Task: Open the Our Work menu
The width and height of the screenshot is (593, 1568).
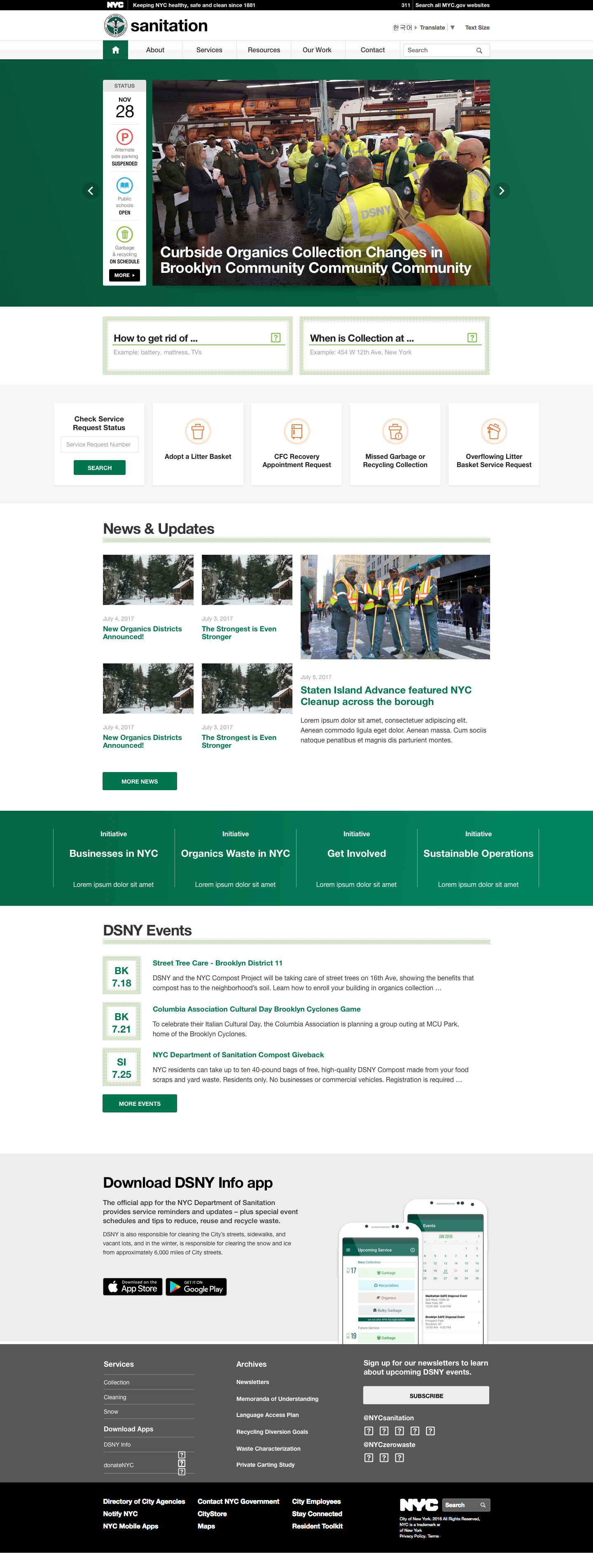Action: 317,50
